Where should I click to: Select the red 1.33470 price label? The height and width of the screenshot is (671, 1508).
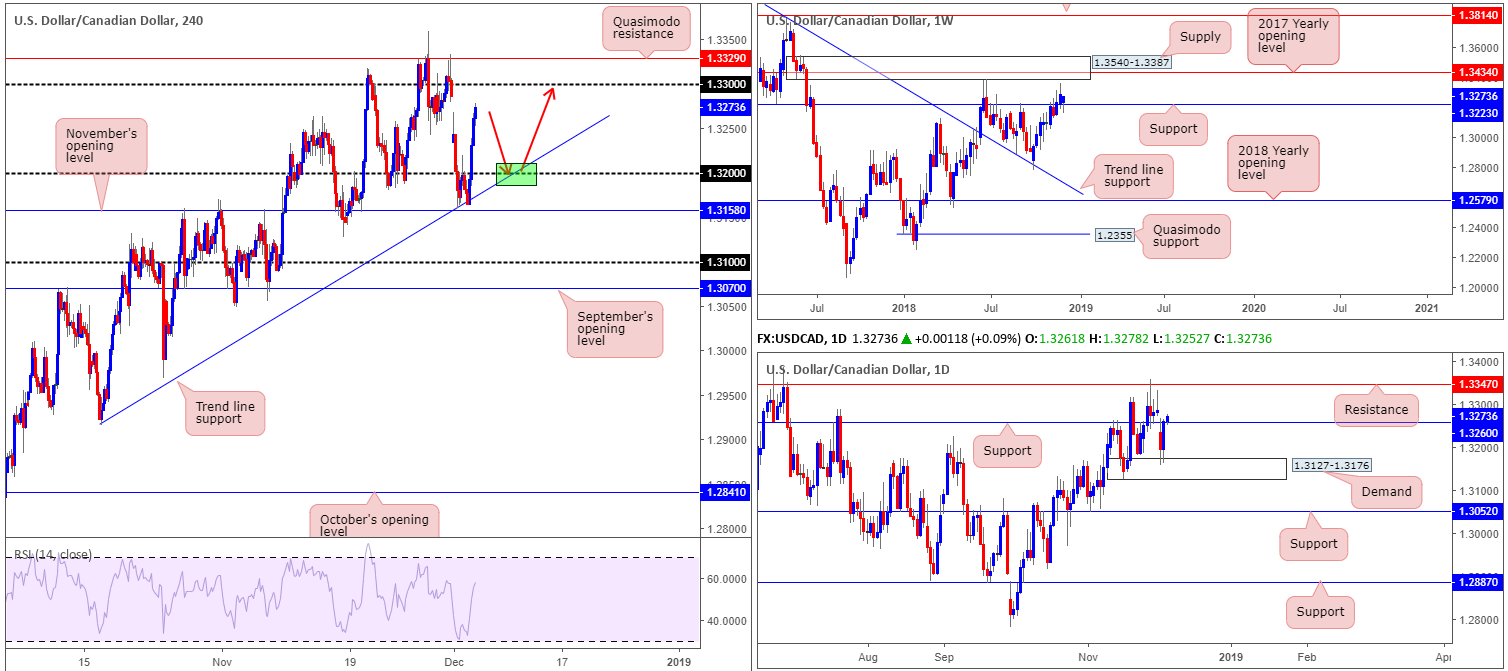coord(1478,383)
